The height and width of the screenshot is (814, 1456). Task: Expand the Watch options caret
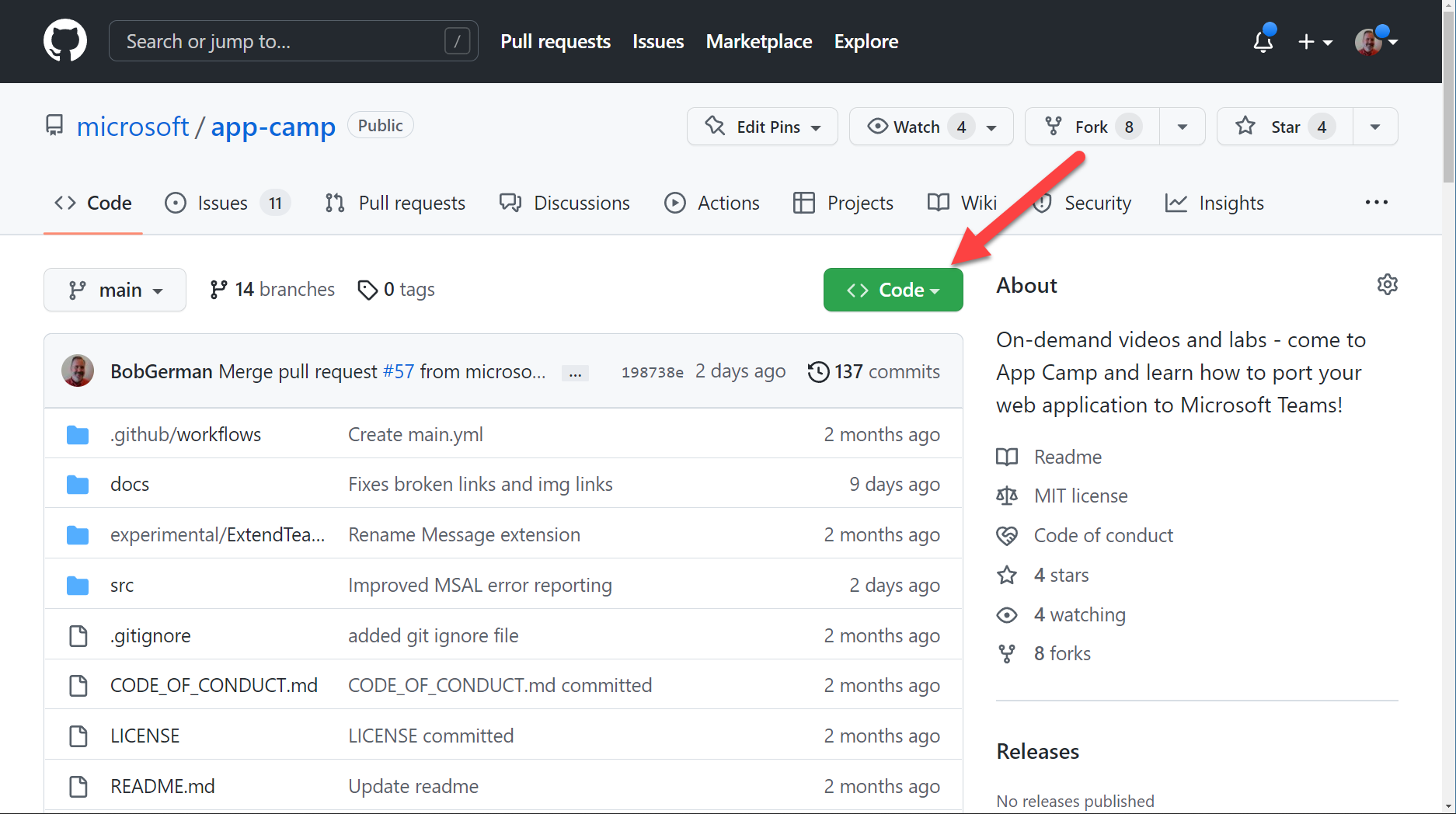pyautogui.click(x=992, y=127)
